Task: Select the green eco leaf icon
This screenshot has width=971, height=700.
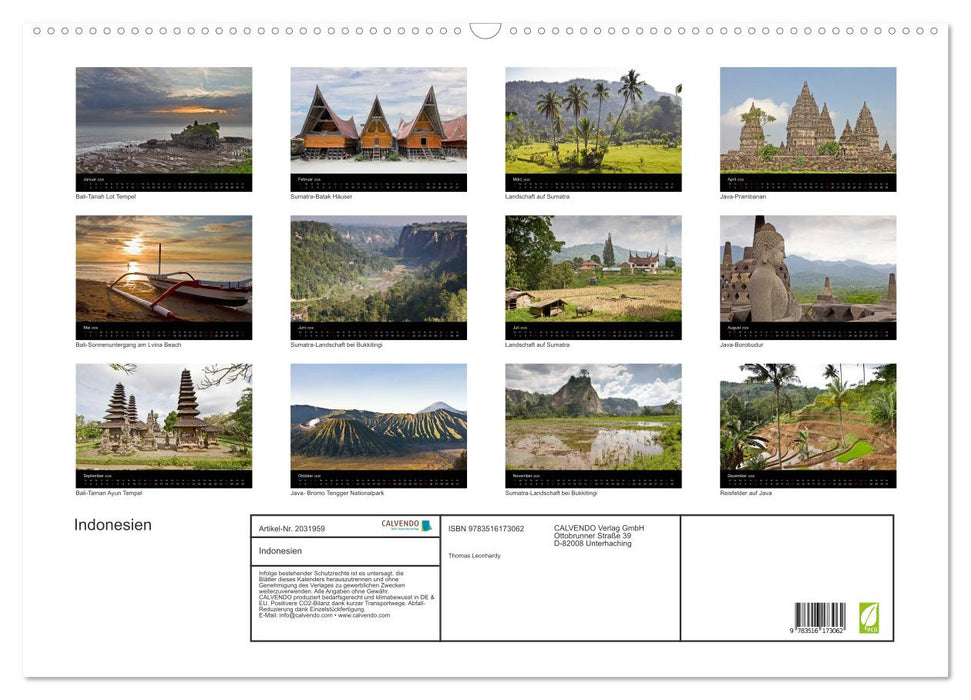Action: click(x=870, y=615)
